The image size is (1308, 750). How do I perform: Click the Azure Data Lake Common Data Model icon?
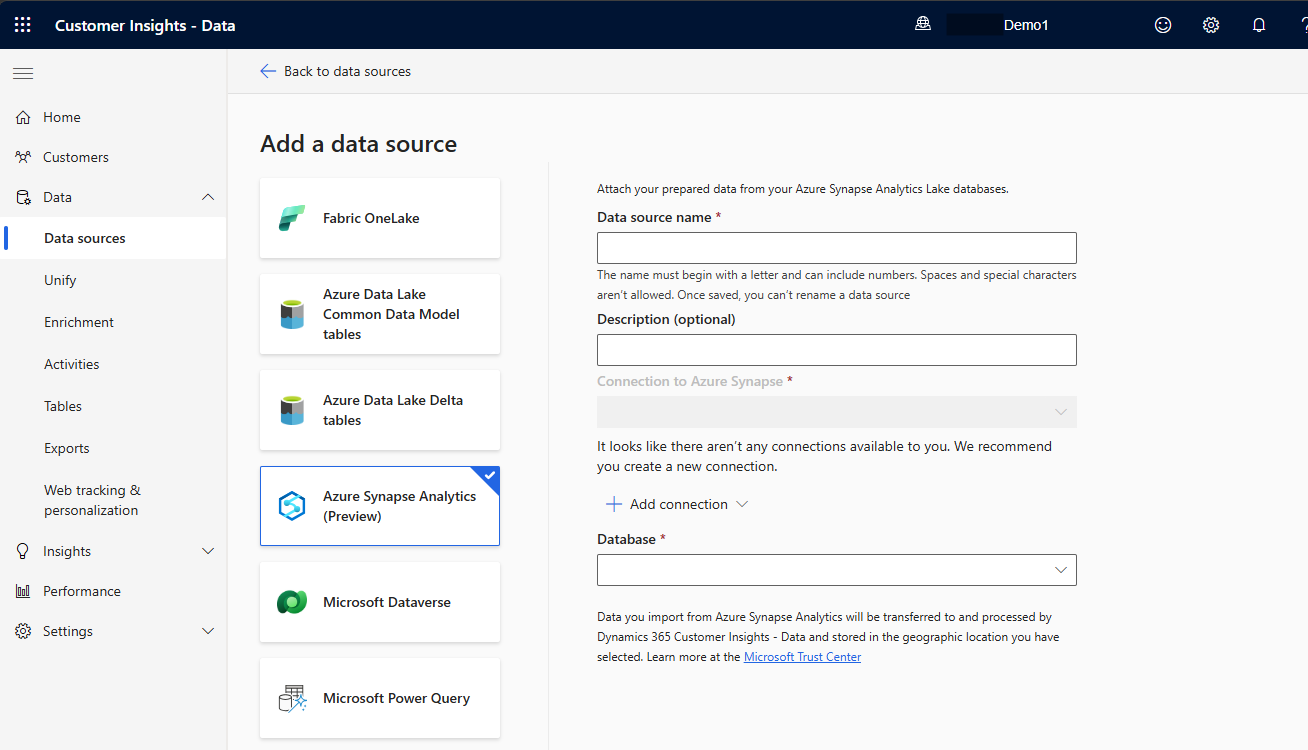tap(292, 314)
